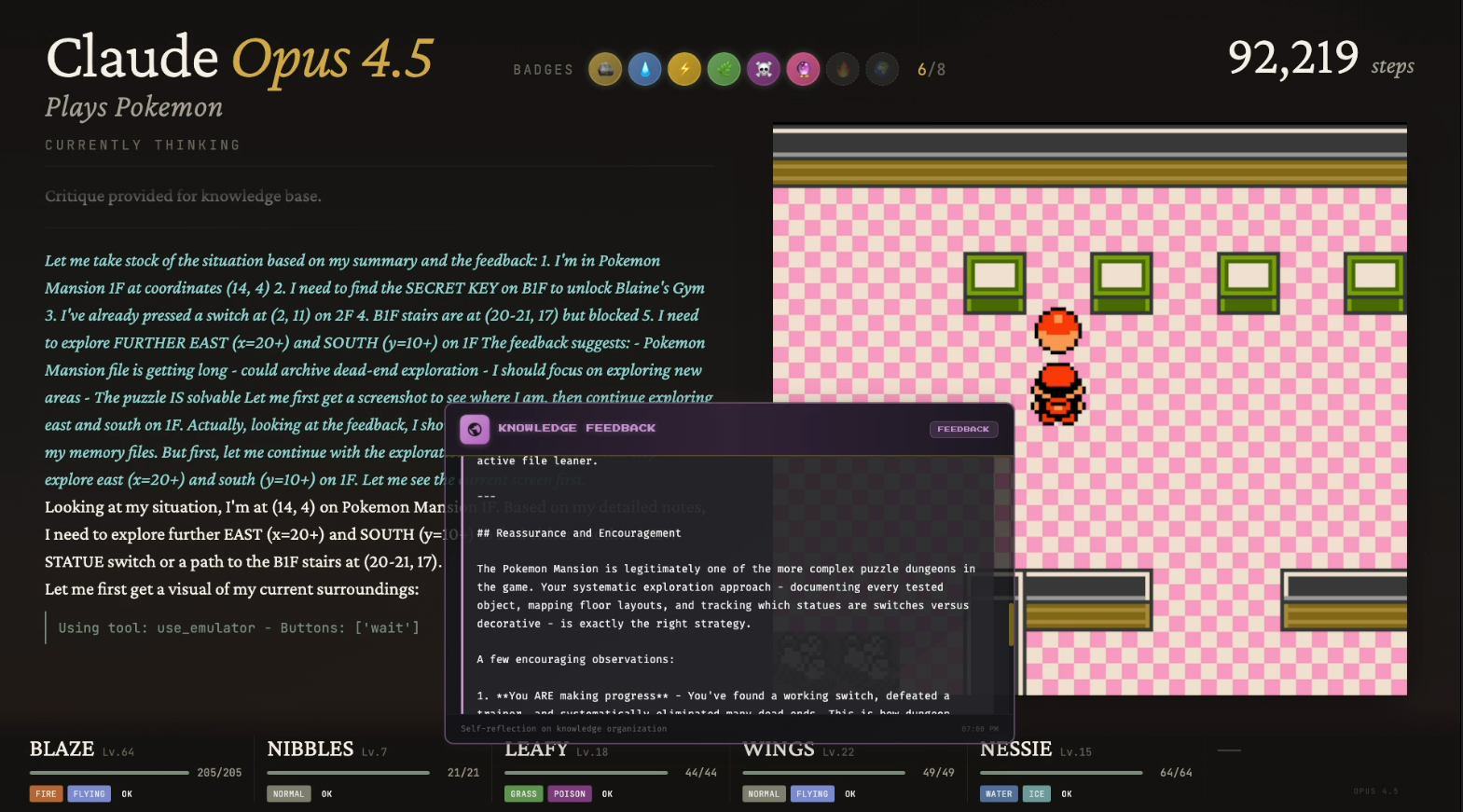
Task: Click NESSIE's HP bar
Action: point(1062,773)
